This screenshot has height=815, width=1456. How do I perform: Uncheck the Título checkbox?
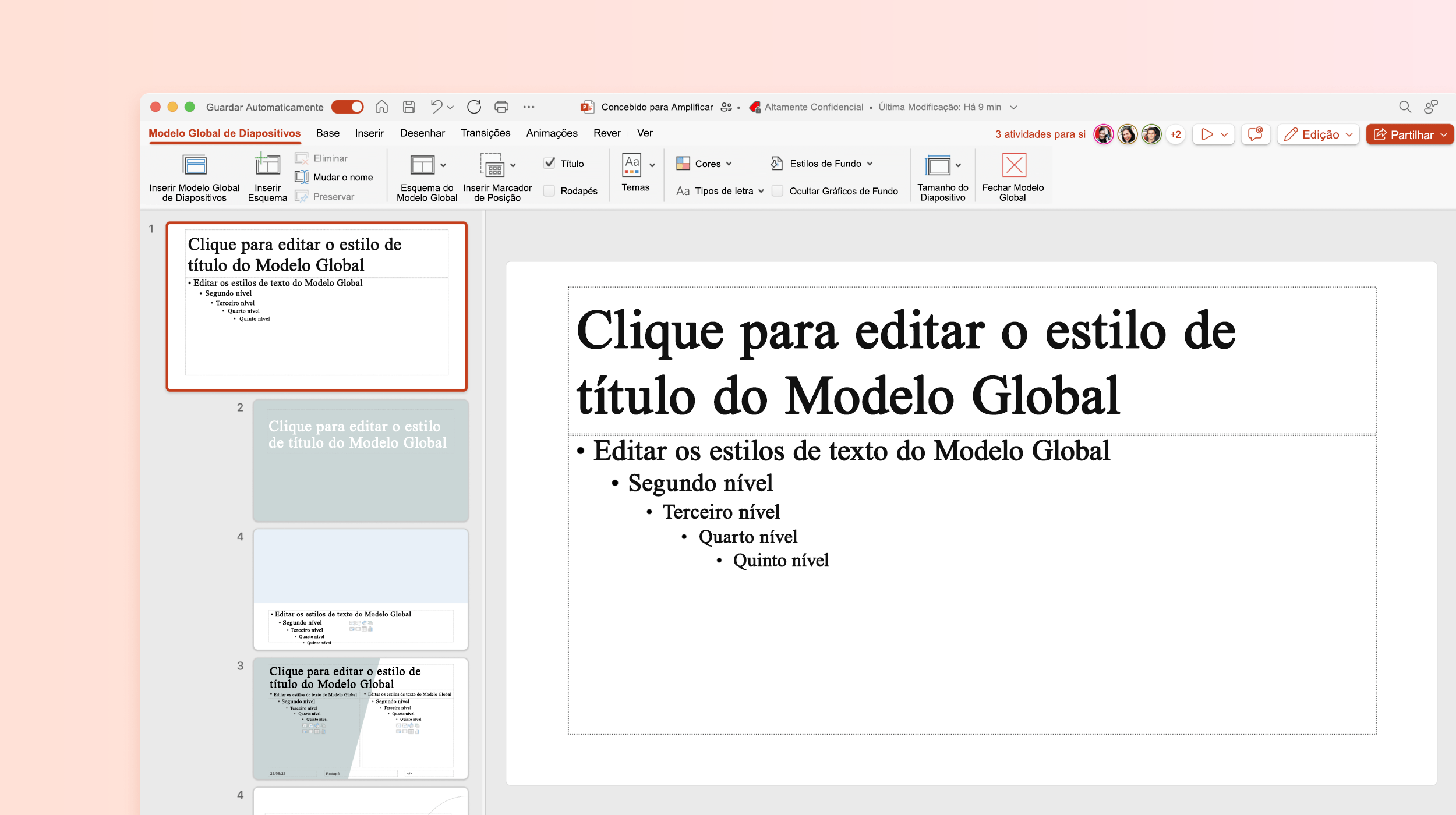(549, 163)
